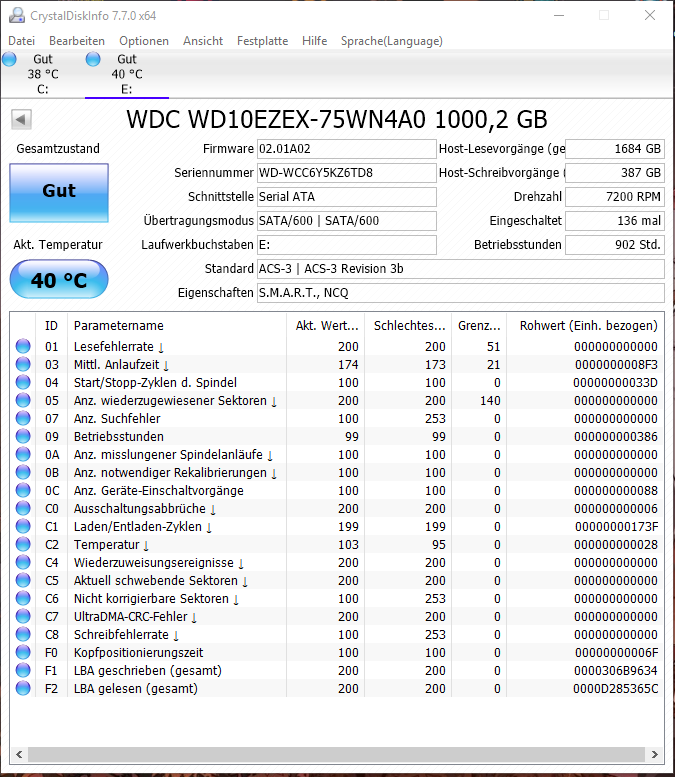
Task: Select drive E: status orb icon
Action: (93, 59)
